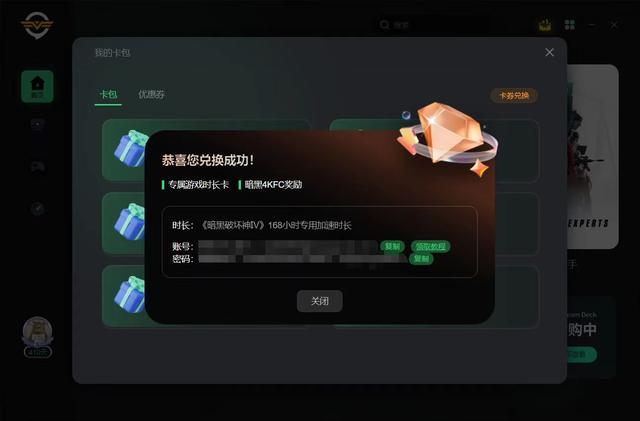Copy the account number with 复制
This screenshot has width=640, height=421.
click(x=392, y=246)
